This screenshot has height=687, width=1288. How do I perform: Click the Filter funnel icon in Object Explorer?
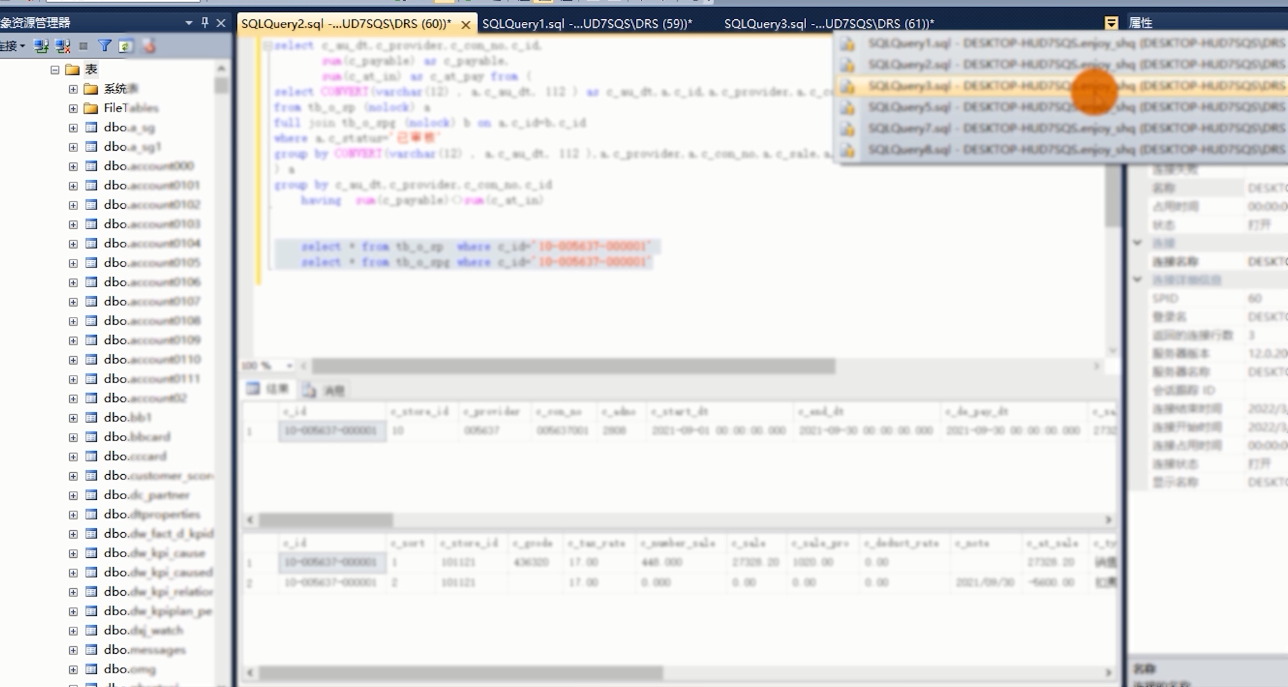tap(104, 46)
